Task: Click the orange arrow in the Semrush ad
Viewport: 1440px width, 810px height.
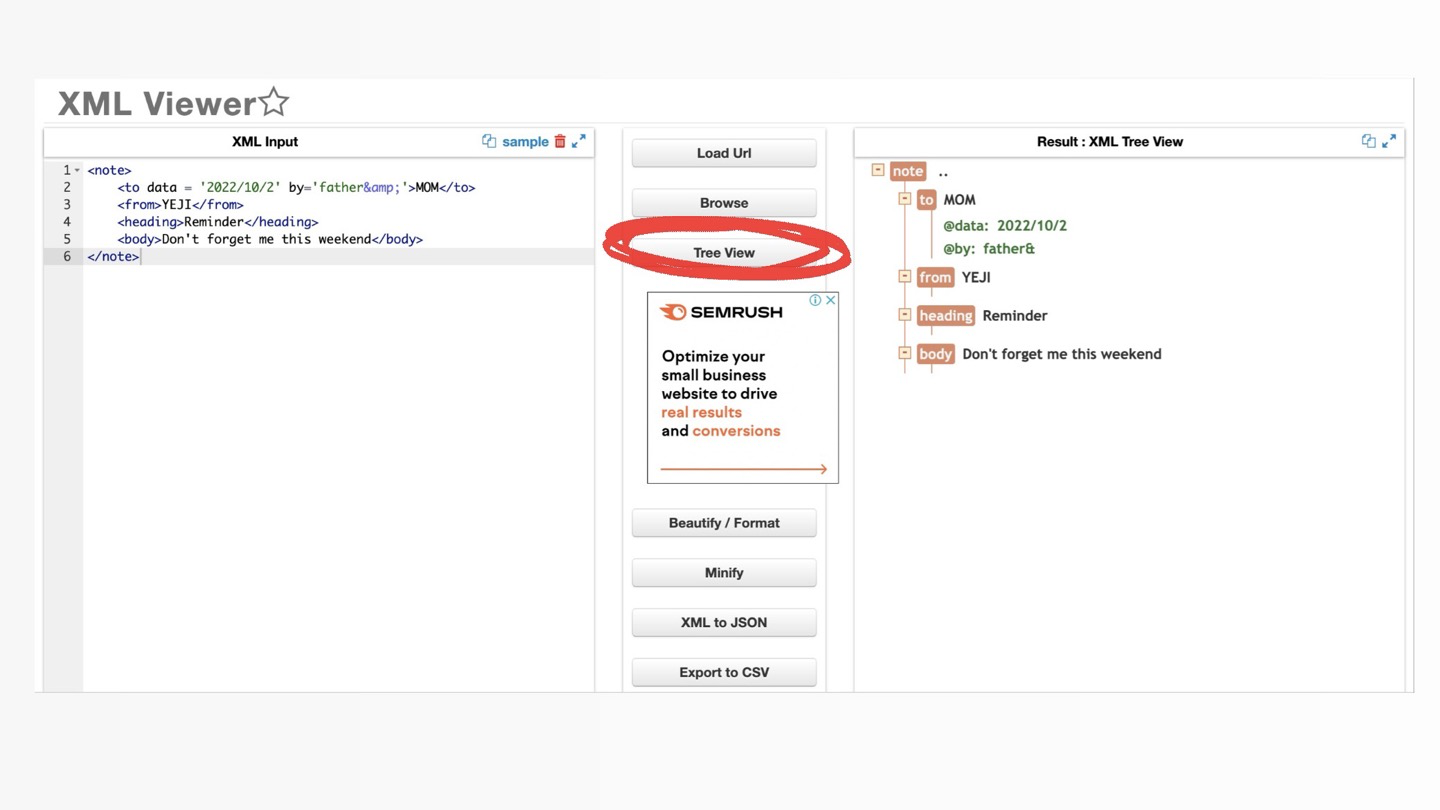Action: pyautogui.click(x=744, y=468)
